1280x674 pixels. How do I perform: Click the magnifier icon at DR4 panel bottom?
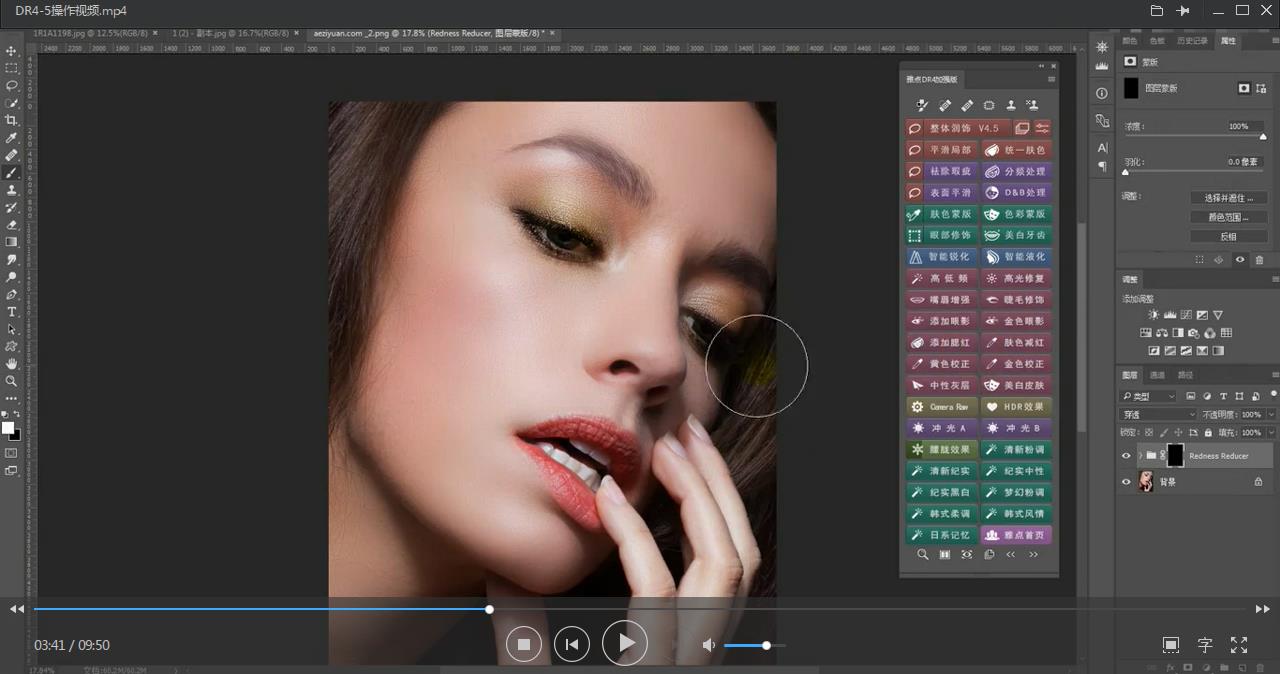coord(923,554)
